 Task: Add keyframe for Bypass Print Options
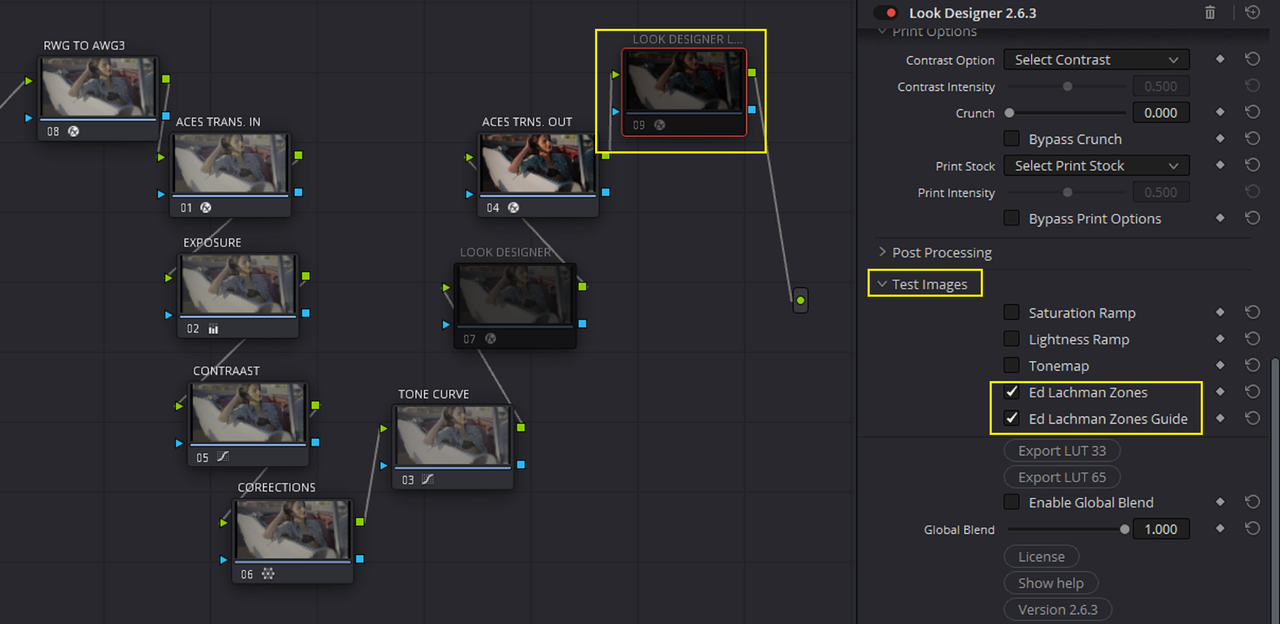coord(1220,218)
